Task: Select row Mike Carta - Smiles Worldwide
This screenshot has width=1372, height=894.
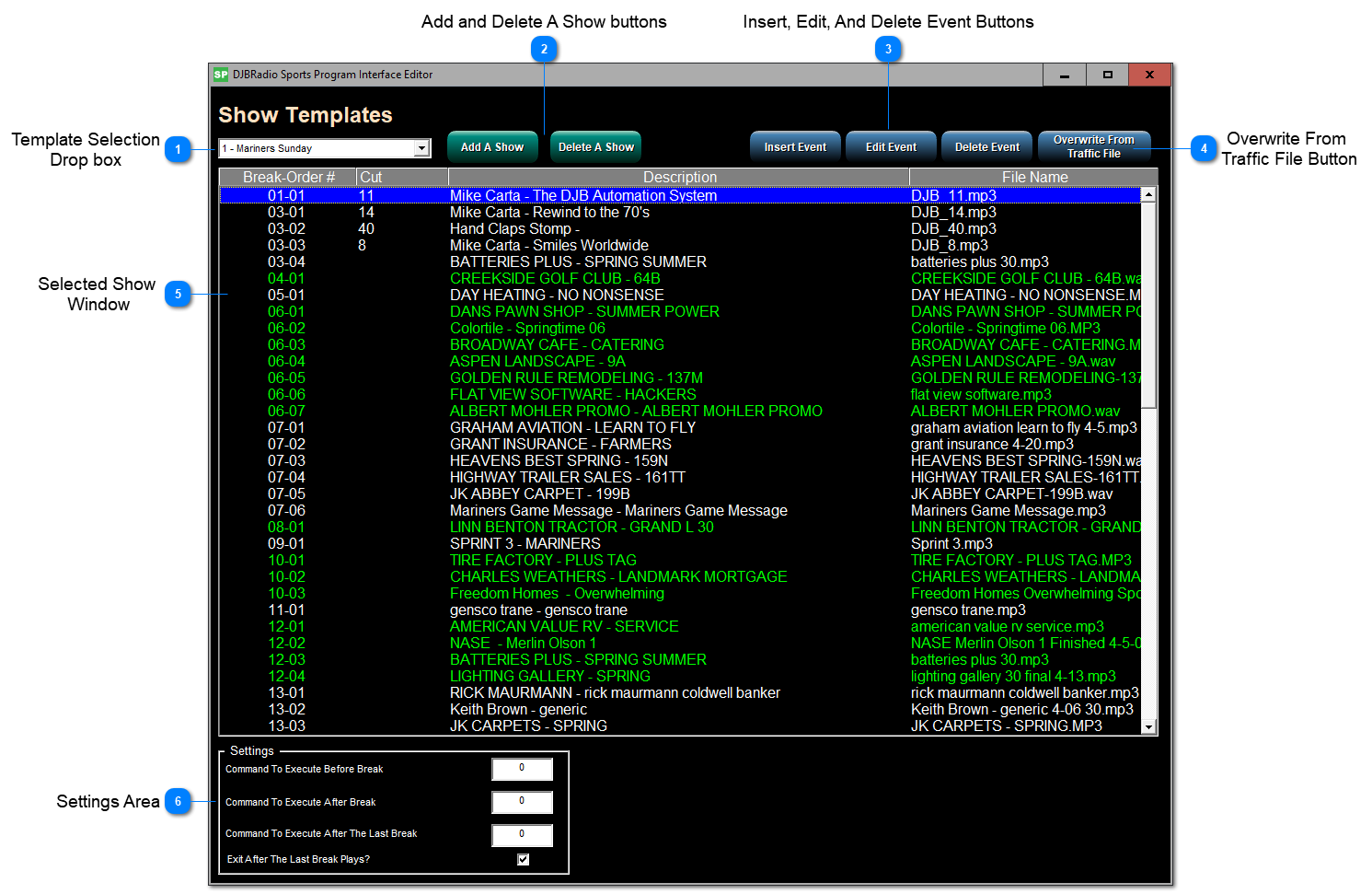Action: tap(681, 245)
